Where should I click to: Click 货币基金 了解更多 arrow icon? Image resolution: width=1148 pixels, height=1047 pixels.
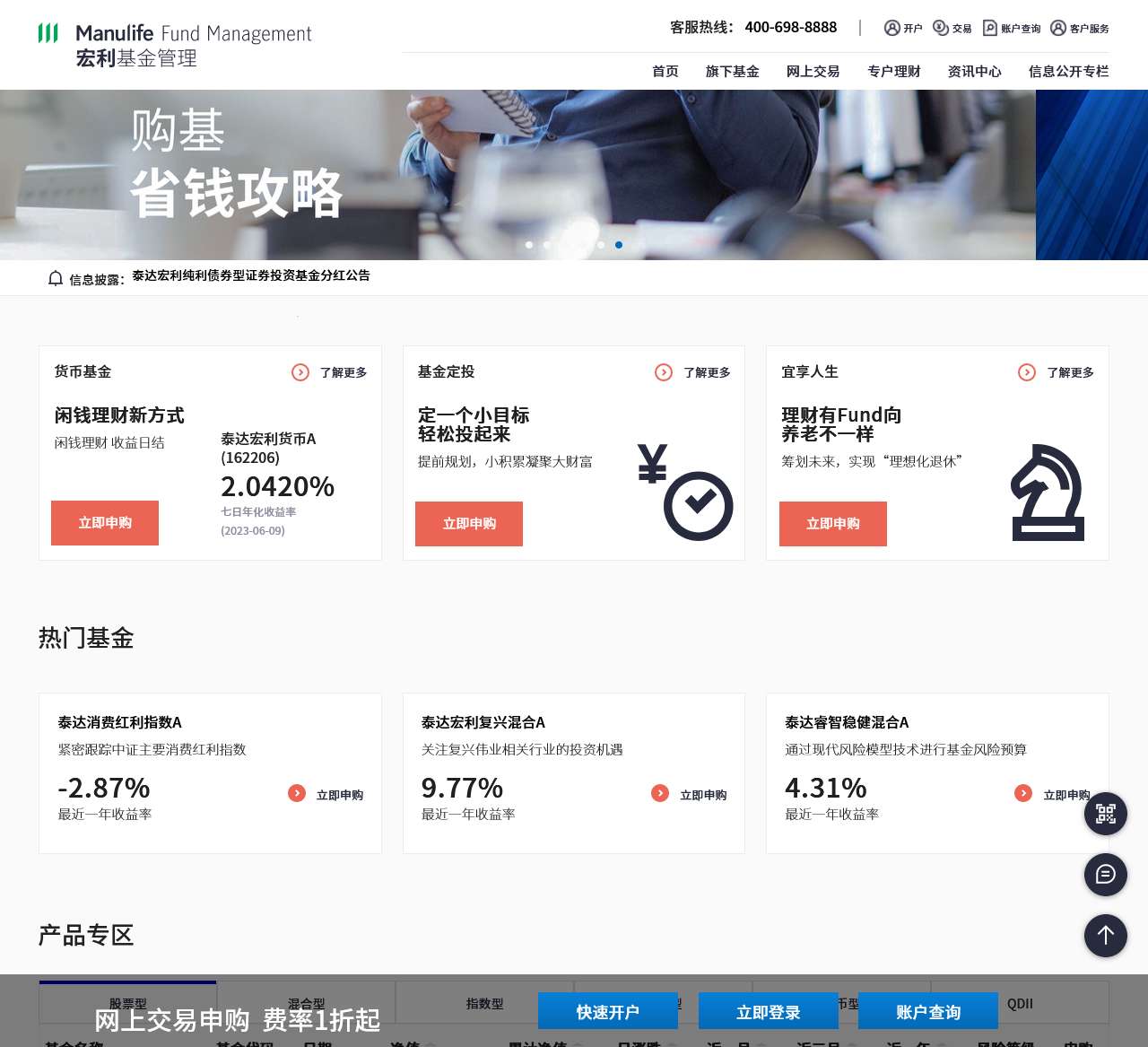300,372
